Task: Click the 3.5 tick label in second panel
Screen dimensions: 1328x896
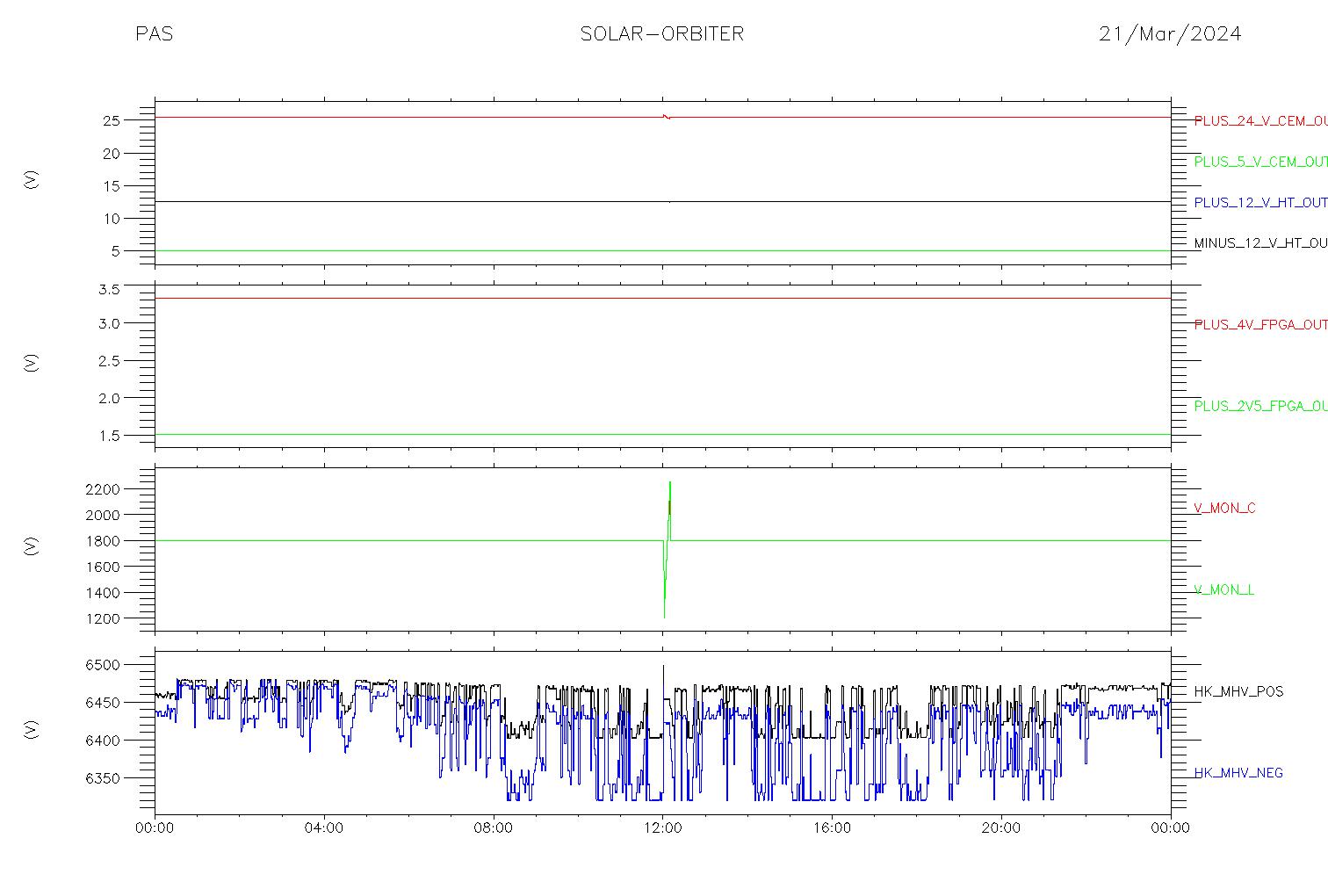Action: [x=109, y=289]
